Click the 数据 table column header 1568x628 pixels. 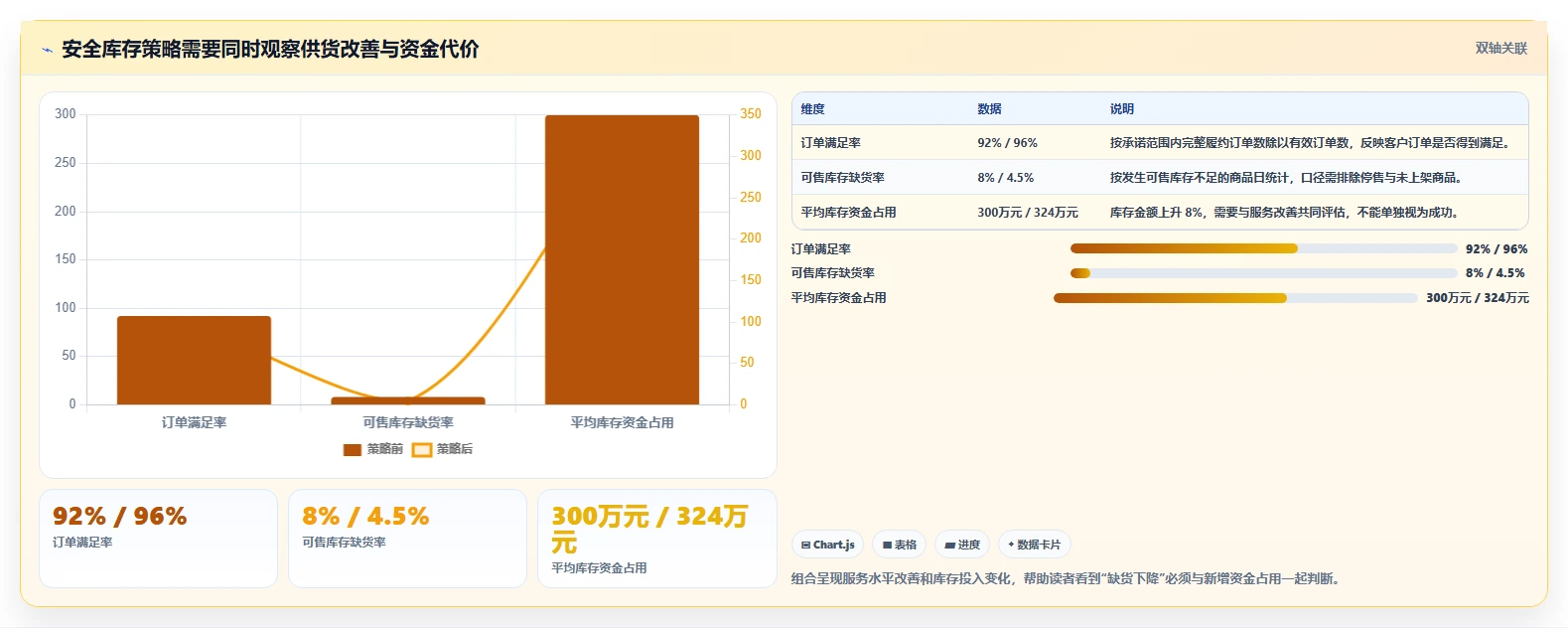click(989, 109)
